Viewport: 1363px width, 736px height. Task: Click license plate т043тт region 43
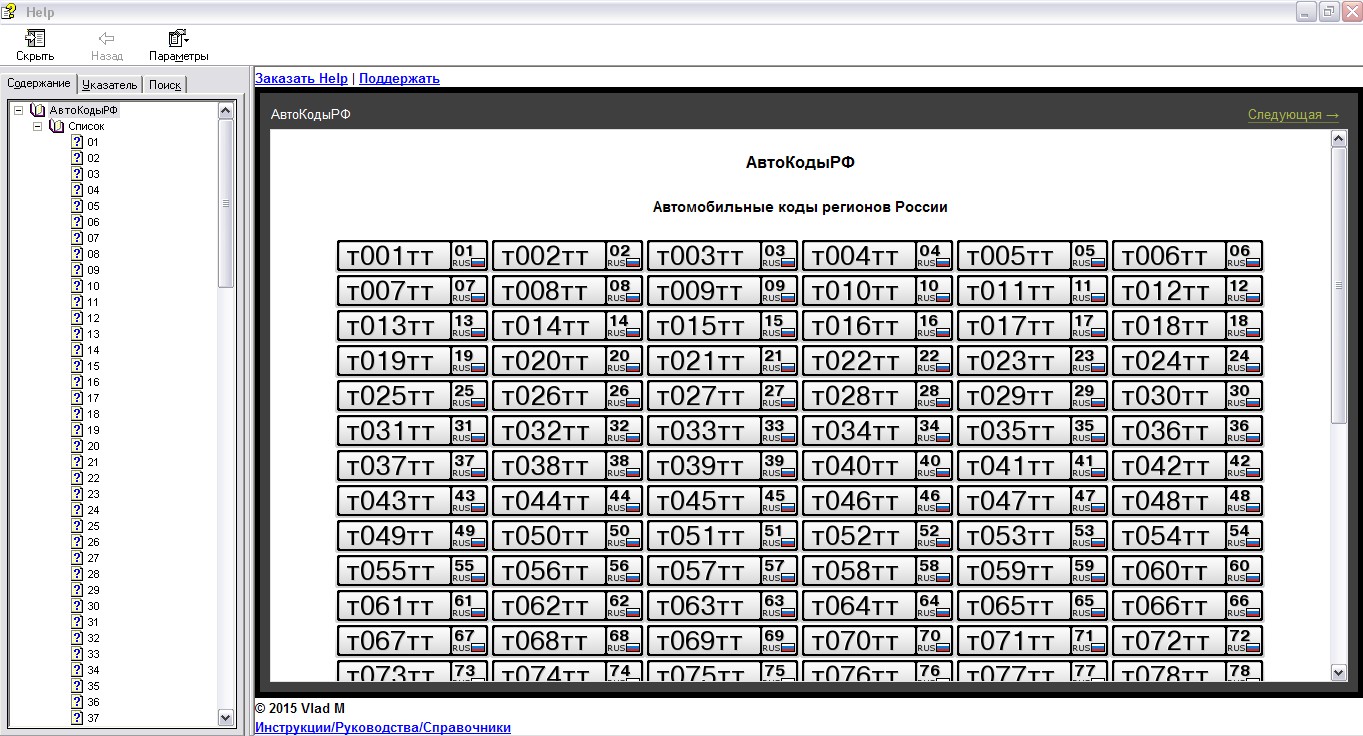click(412, 501)
